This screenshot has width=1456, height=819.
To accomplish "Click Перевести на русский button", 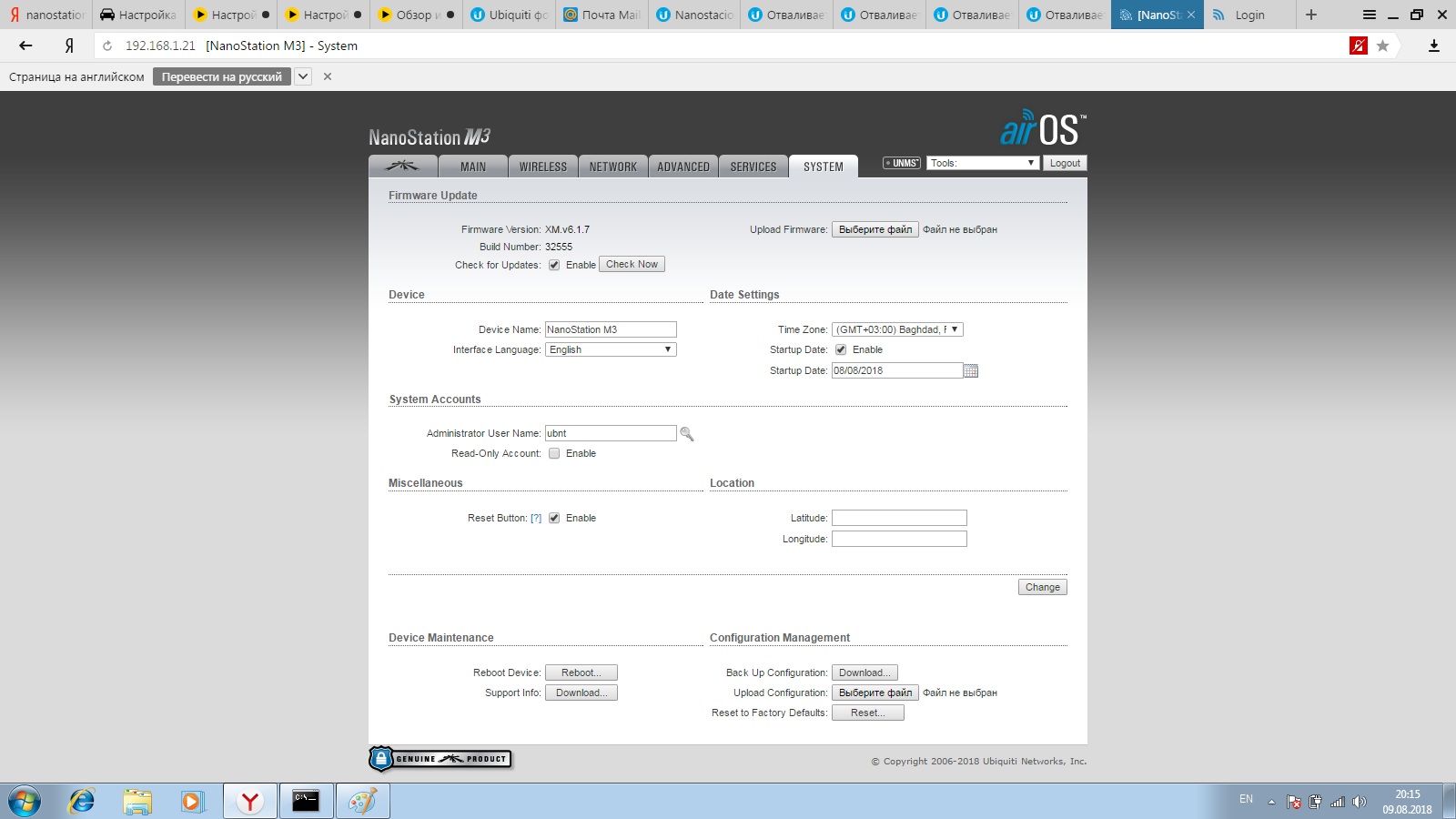I will point(222,76).
